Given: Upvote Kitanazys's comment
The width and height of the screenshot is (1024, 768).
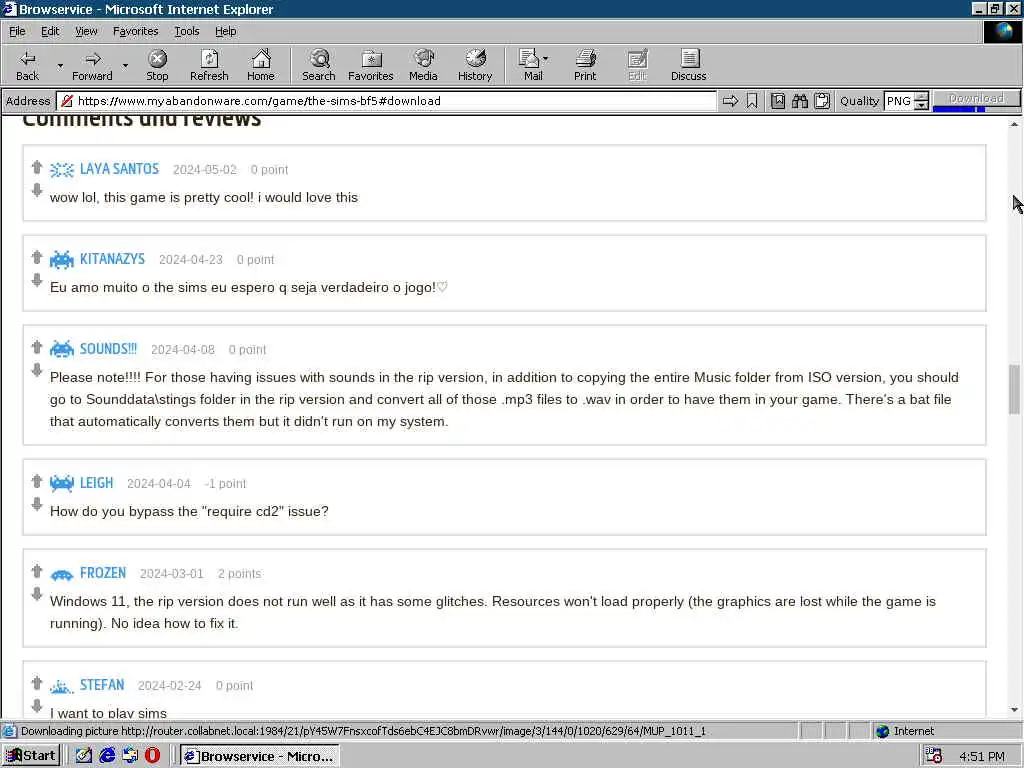Looking at the screenshot, I should click(37, 257).
